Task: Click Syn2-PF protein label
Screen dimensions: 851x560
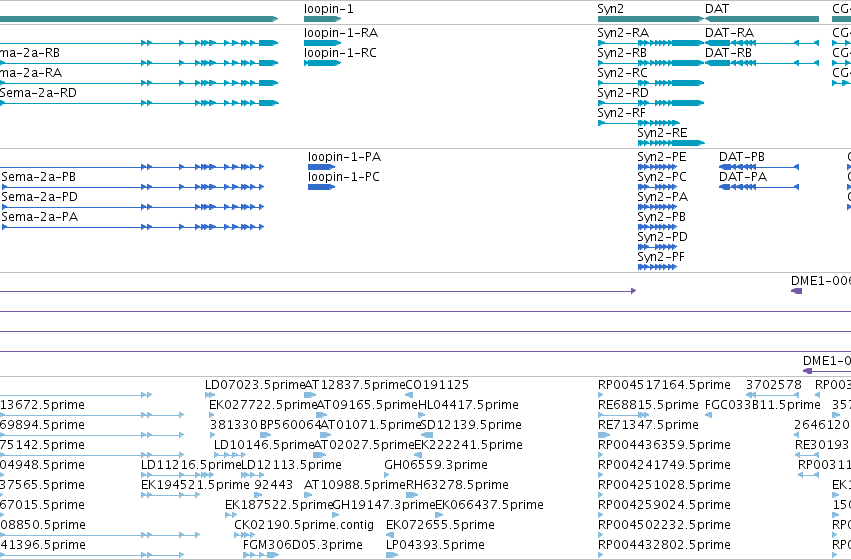Action: [661, 257]
